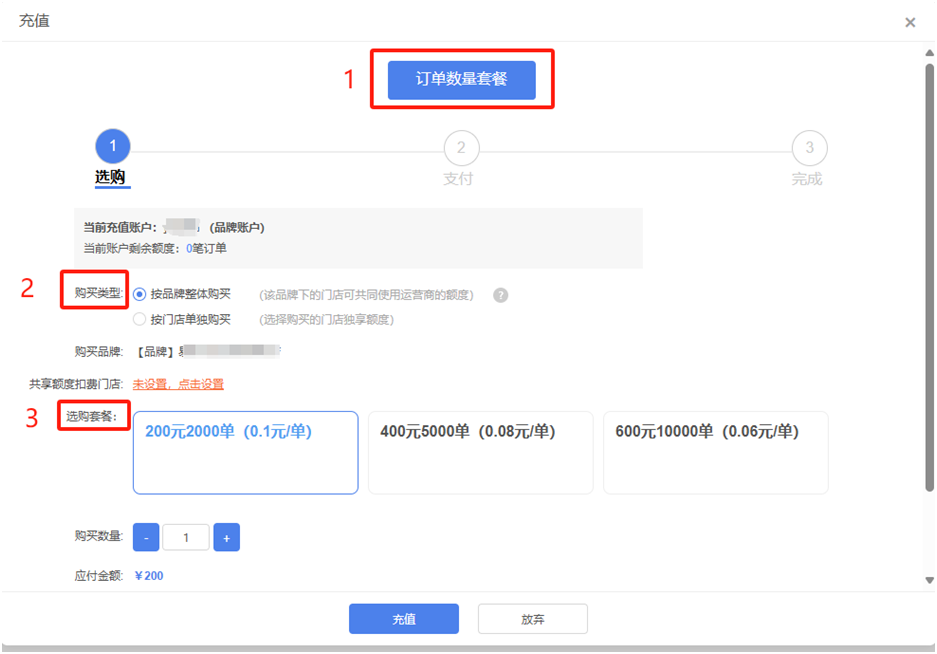Select 按门店单独购买 radio option
The image size is (937, 654).
pos(140,320)
